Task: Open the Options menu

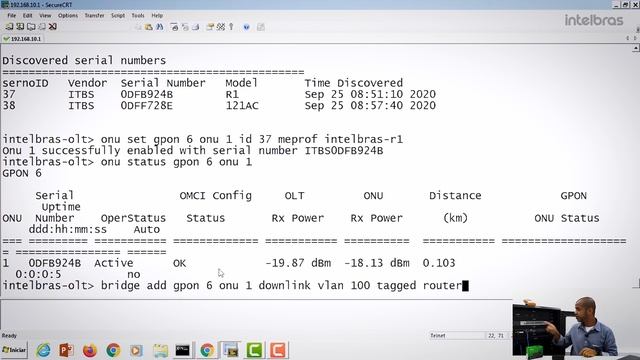Action: 68,16
